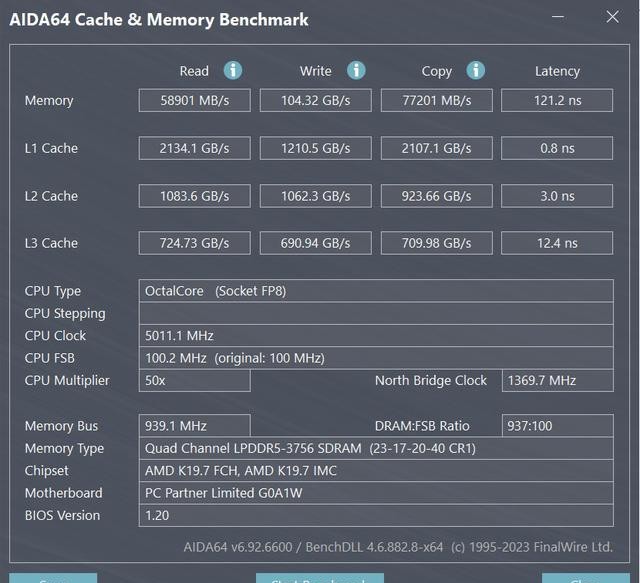Click the info icon beside Copy
640x583 pixels.
click(x=476, y=70)
